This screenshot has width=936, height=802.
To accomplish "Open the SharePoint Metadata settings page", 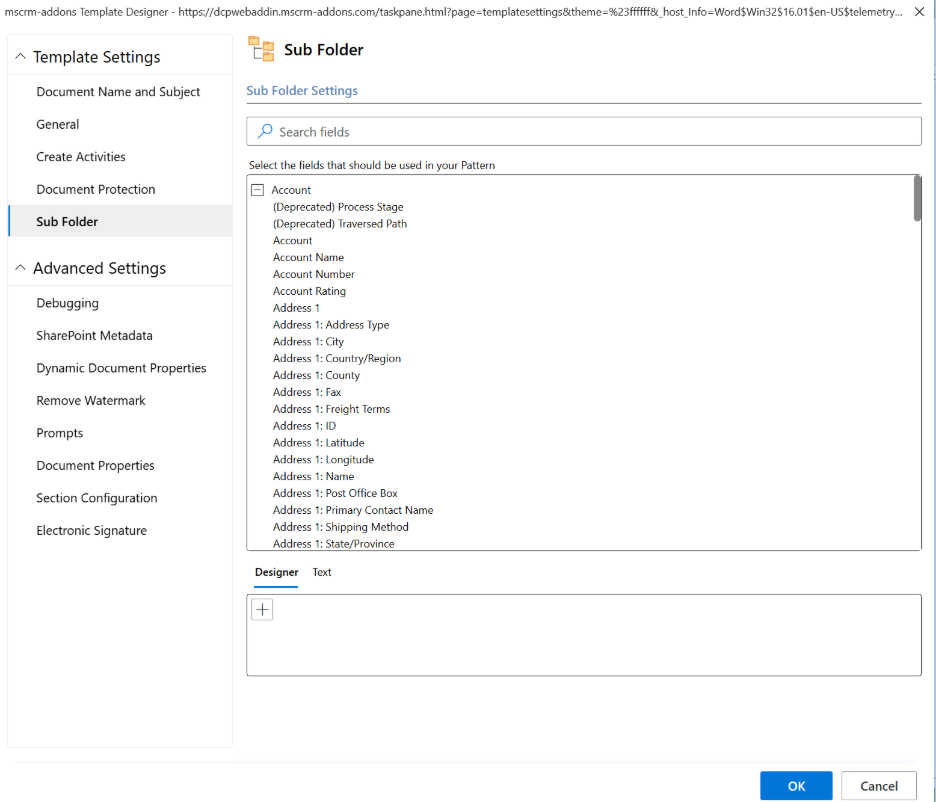I will [x=94, y=336].
